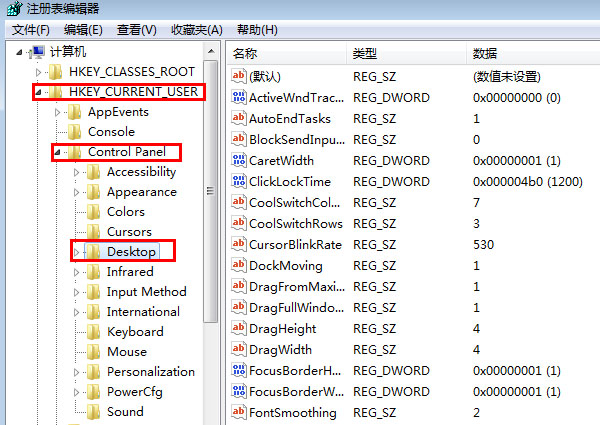This screenshot has height=425, width=600.
Task: Click the folder icon next to Colors
Action: tap(95, 212)
